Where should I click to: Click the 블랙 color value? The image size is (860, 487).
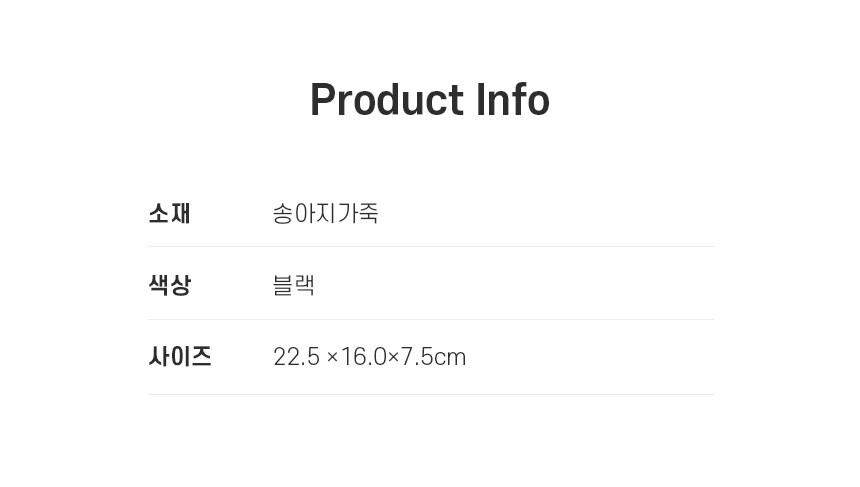pyautogui.click(x=293, y=285)
